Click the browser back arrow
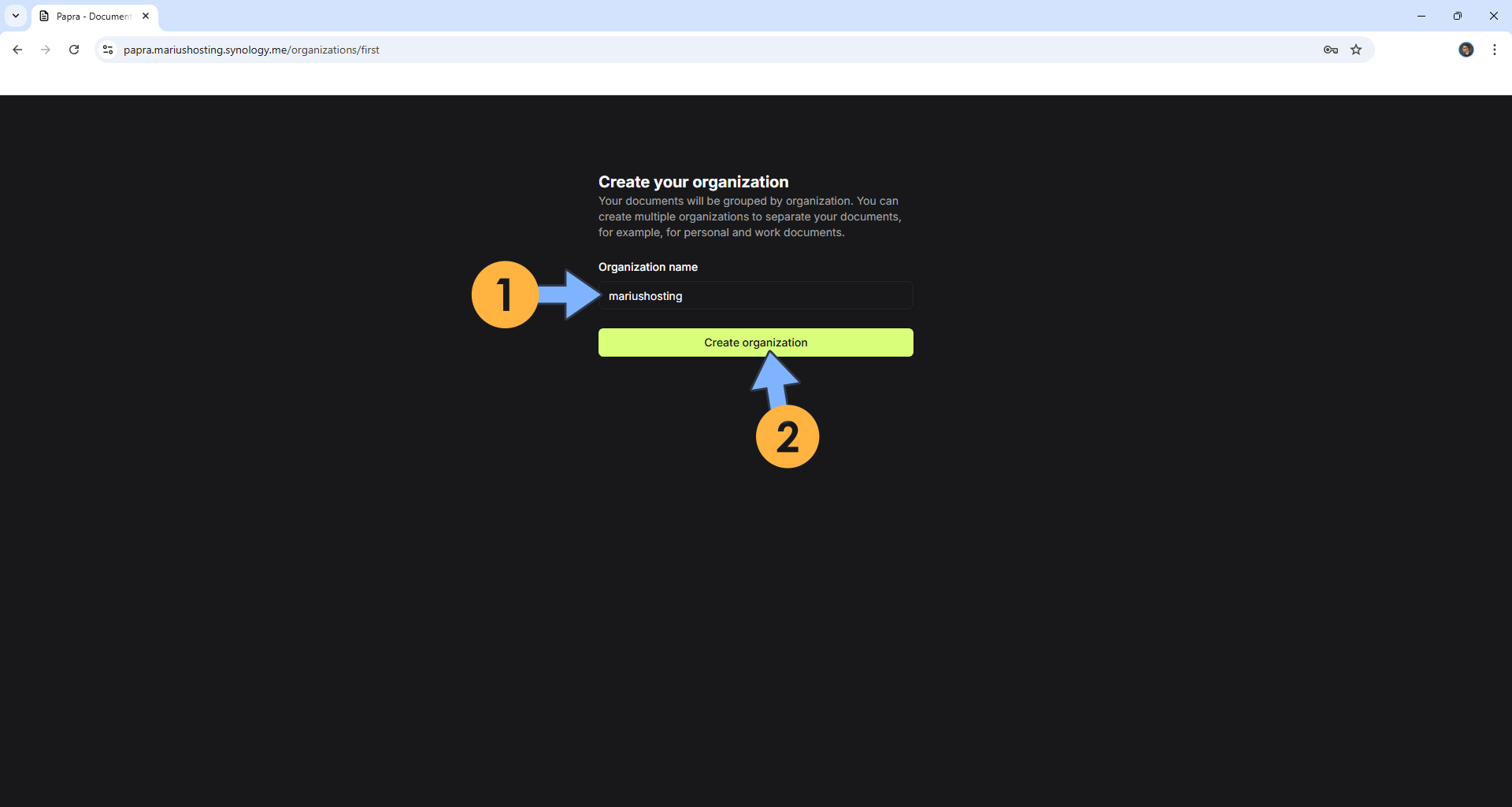The image size is (1512, 807). click(17, 50)
